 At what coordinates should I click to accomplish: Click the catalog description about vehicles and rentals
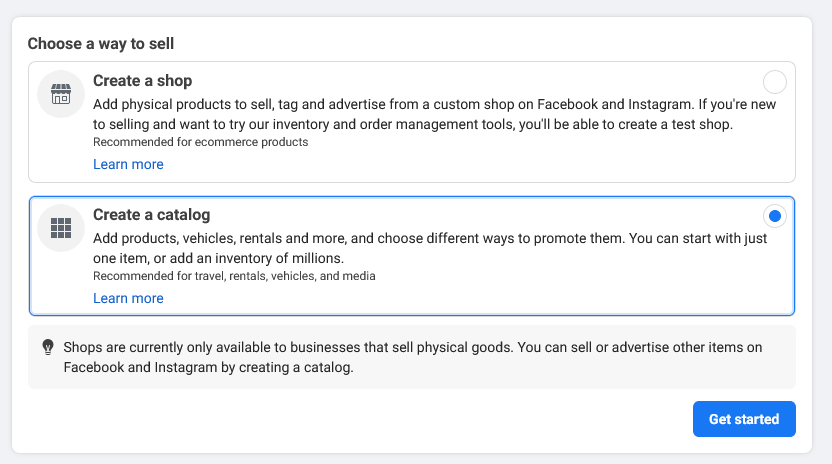(x=400, y=238)
